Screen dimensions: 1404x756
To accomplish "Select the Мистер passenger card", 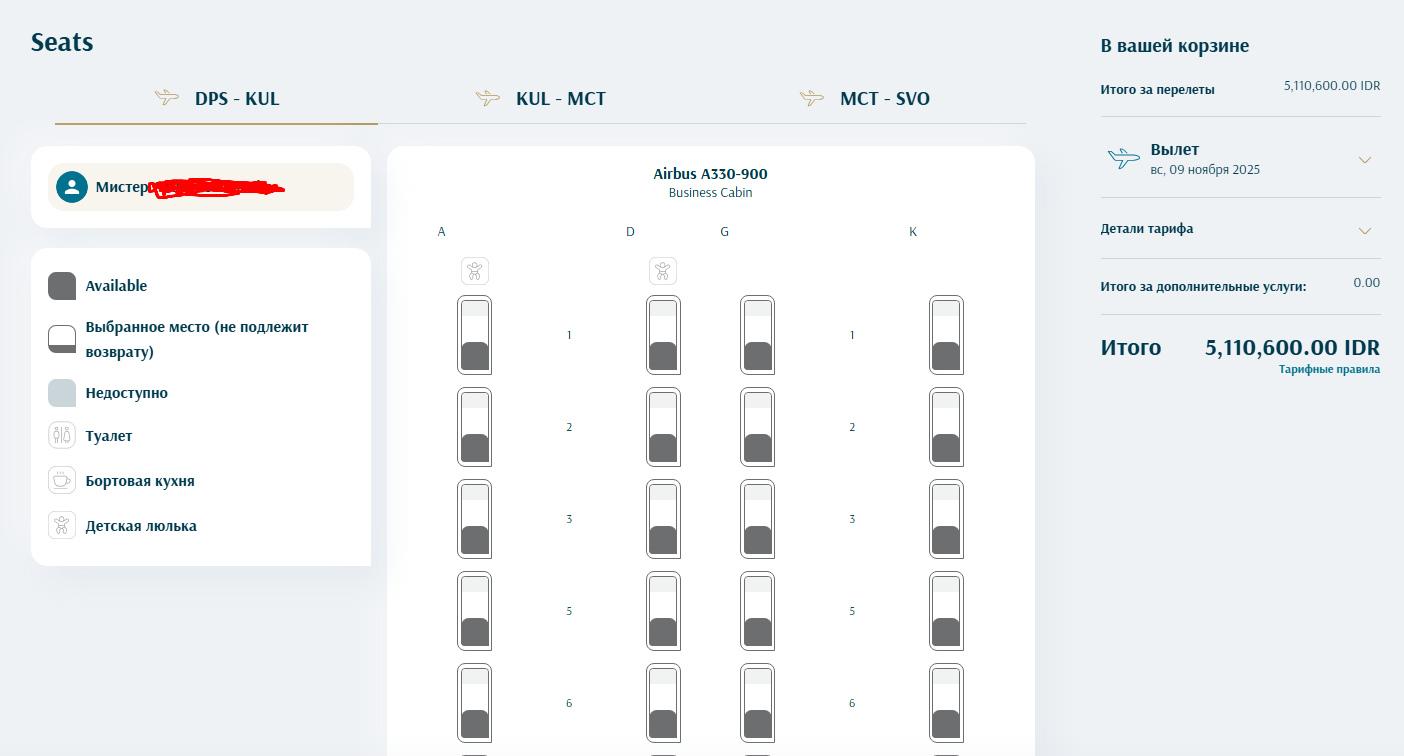I will coord(201,187).
